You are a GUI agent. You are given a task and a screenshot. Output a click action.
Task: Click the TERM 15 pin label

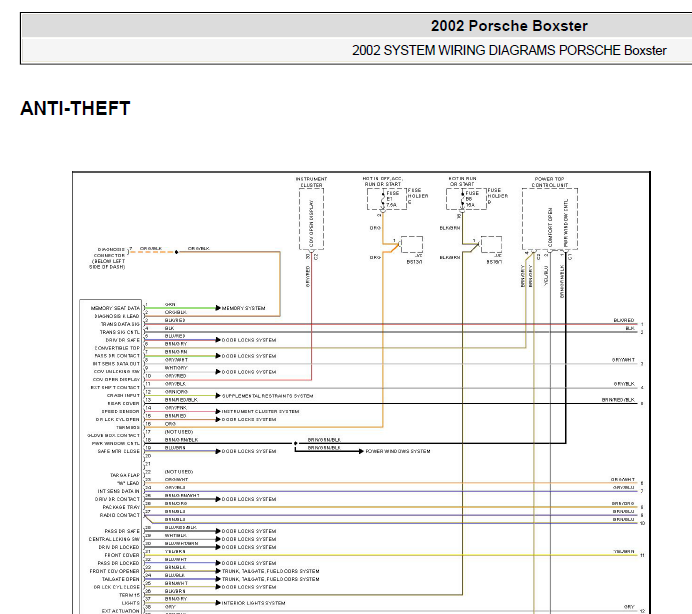[x=130, y=595]
